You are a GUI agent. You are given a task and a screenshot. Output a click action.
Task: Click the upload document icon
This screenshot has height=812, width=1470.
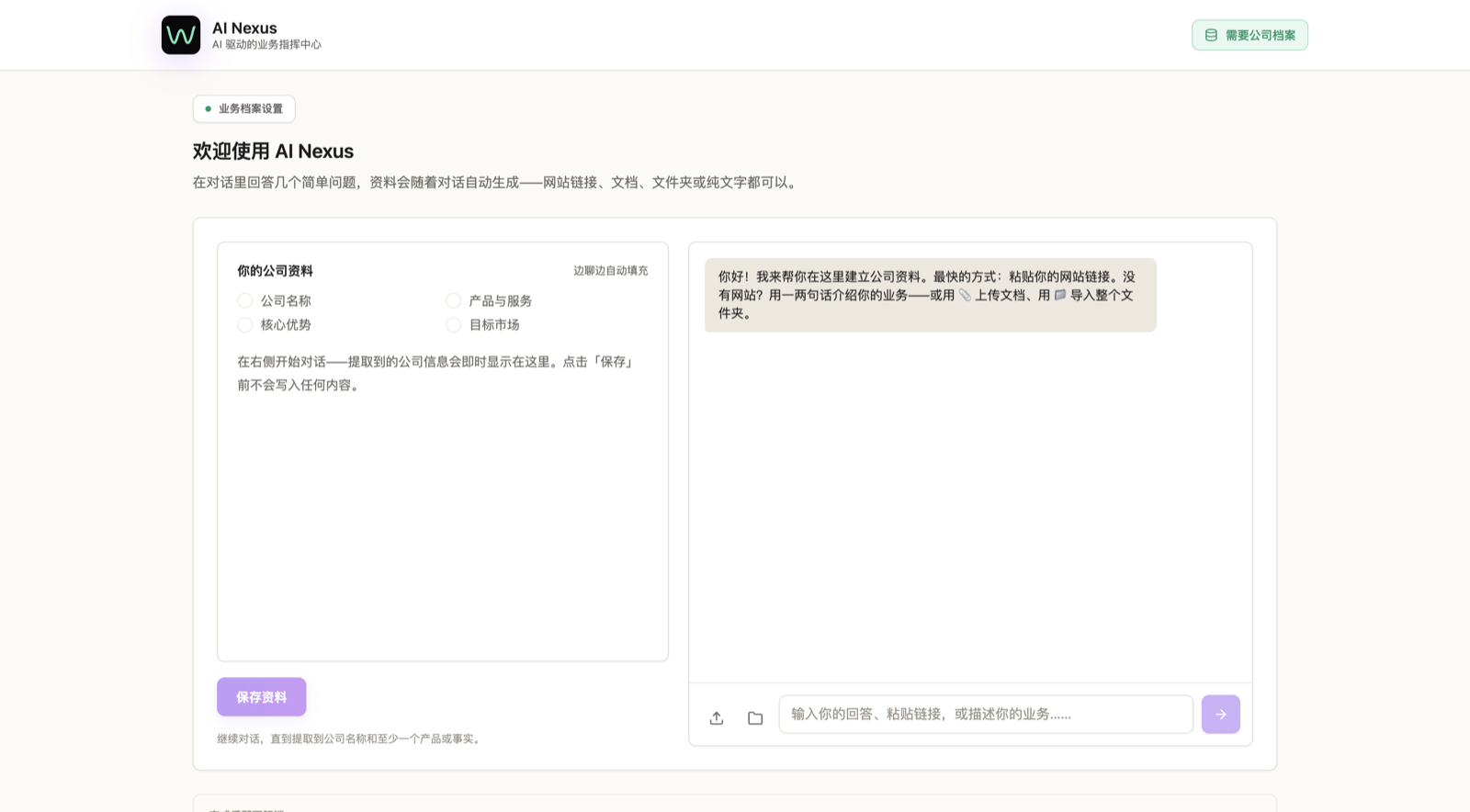click(x=717, y=718)
